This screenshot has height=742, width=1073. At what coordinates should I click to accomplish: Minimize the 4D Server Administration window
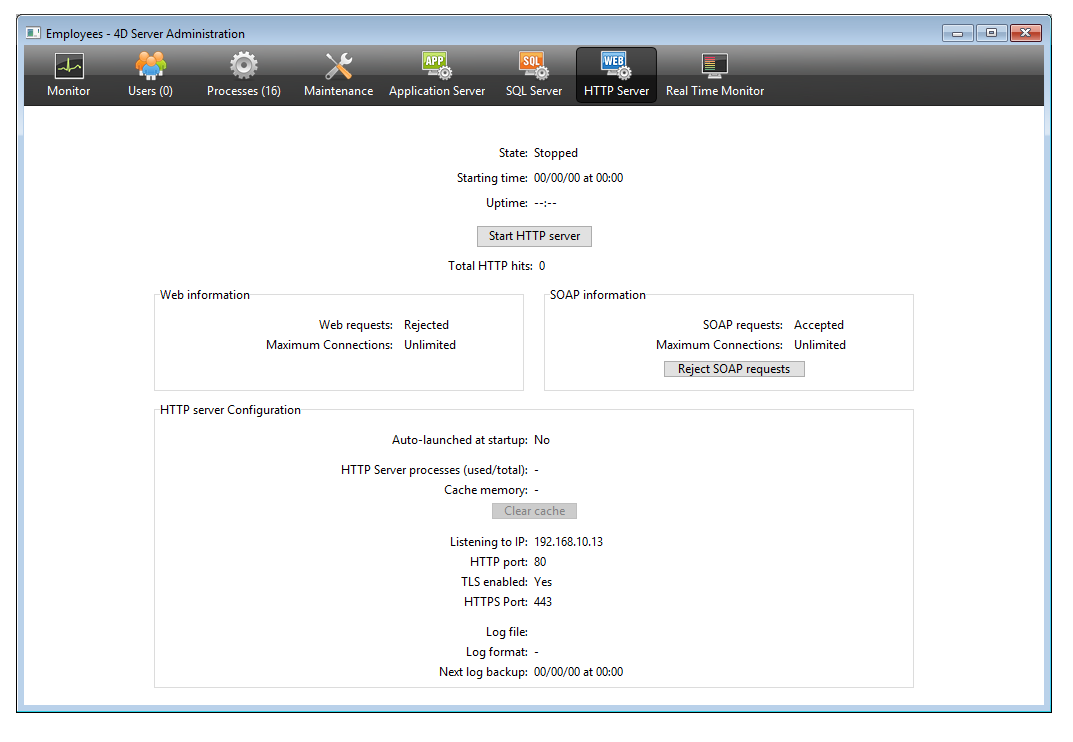(x=957, y=33)
